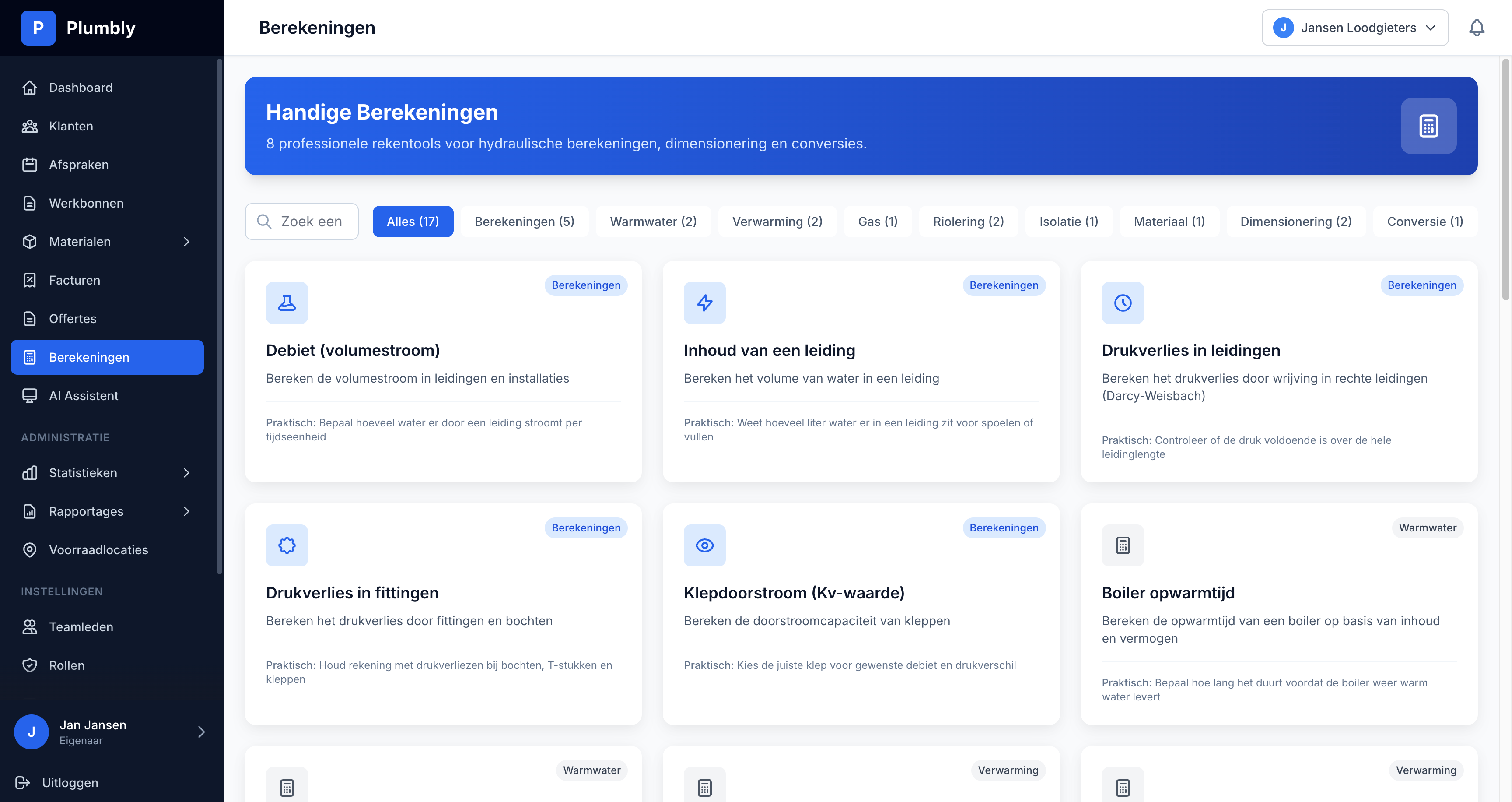Image resolution: width=1512 pixels, height=802 pixels.
Task: Click the main page vertical scrollbar
Action: coord(1505,179)
